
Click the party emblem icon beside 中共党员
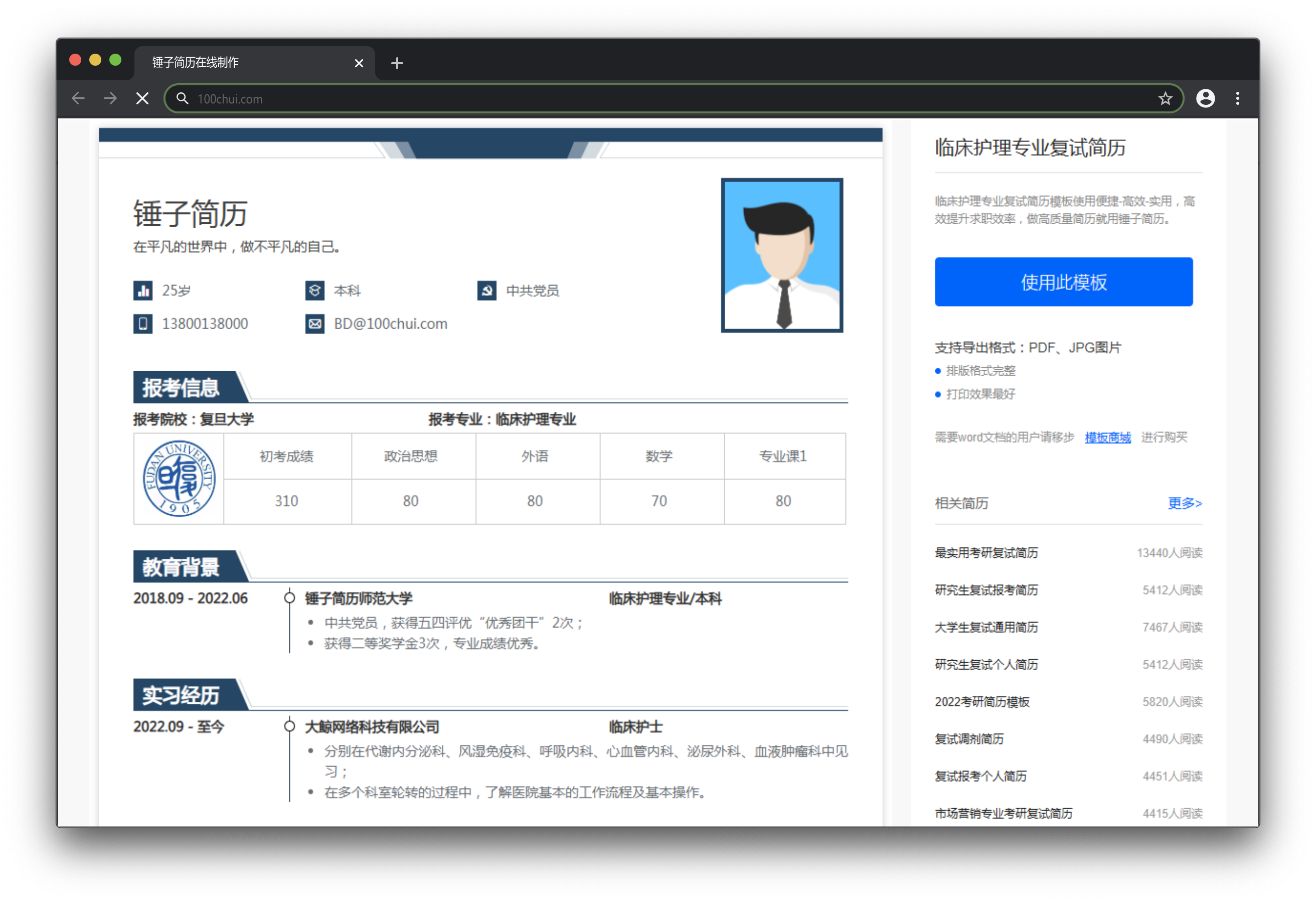(487, 290)
